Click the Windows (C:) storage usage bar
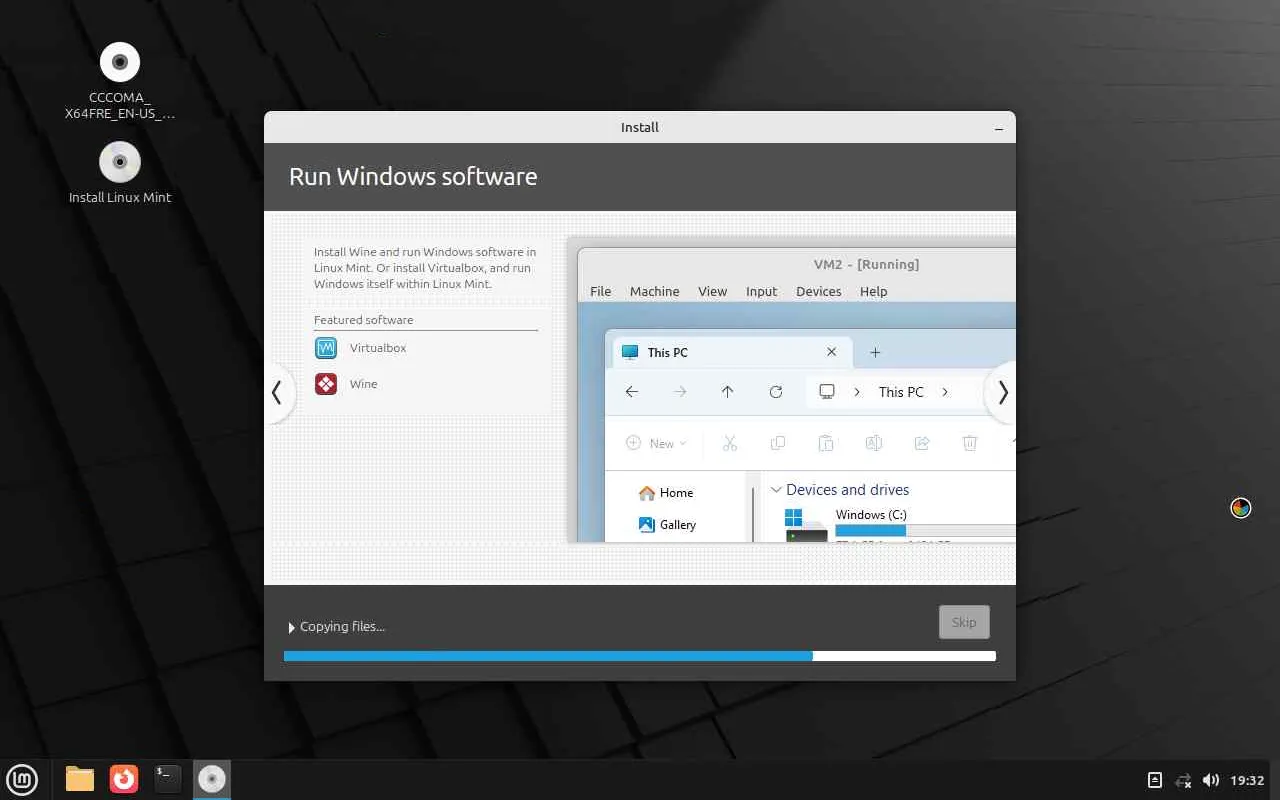 tap(925, 530)
